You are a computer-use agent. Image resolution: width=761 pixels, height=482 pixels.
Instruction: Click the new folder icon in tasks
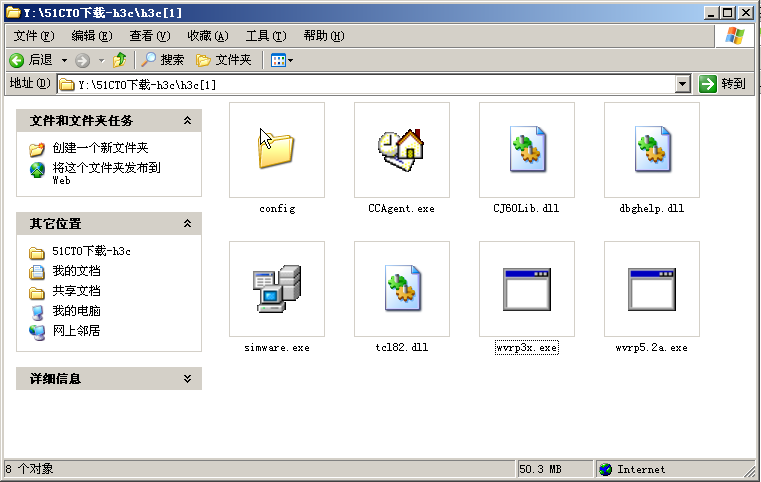point(37,149)
